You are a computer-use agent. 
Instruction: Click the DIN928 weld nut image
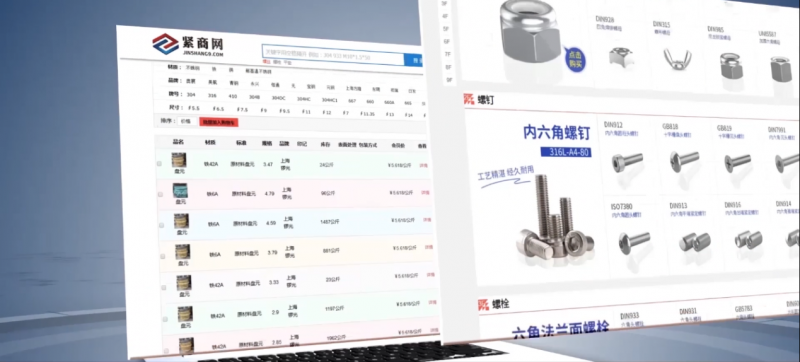pos(620,57)
